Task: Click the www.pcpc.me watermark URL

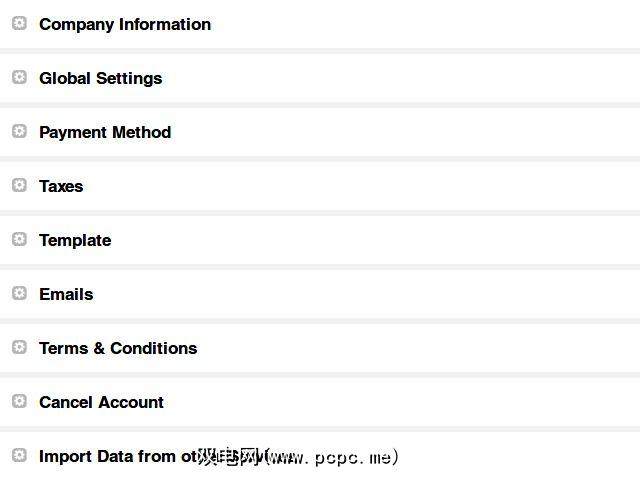Action: click(332, 458)
